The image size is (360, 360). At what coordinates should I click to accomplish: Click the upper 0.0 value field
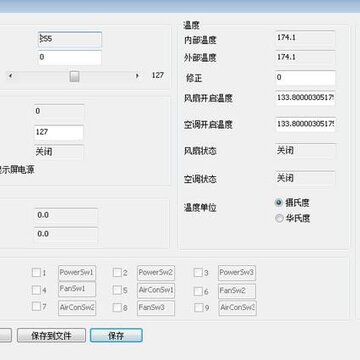click(x=66, y=216)
